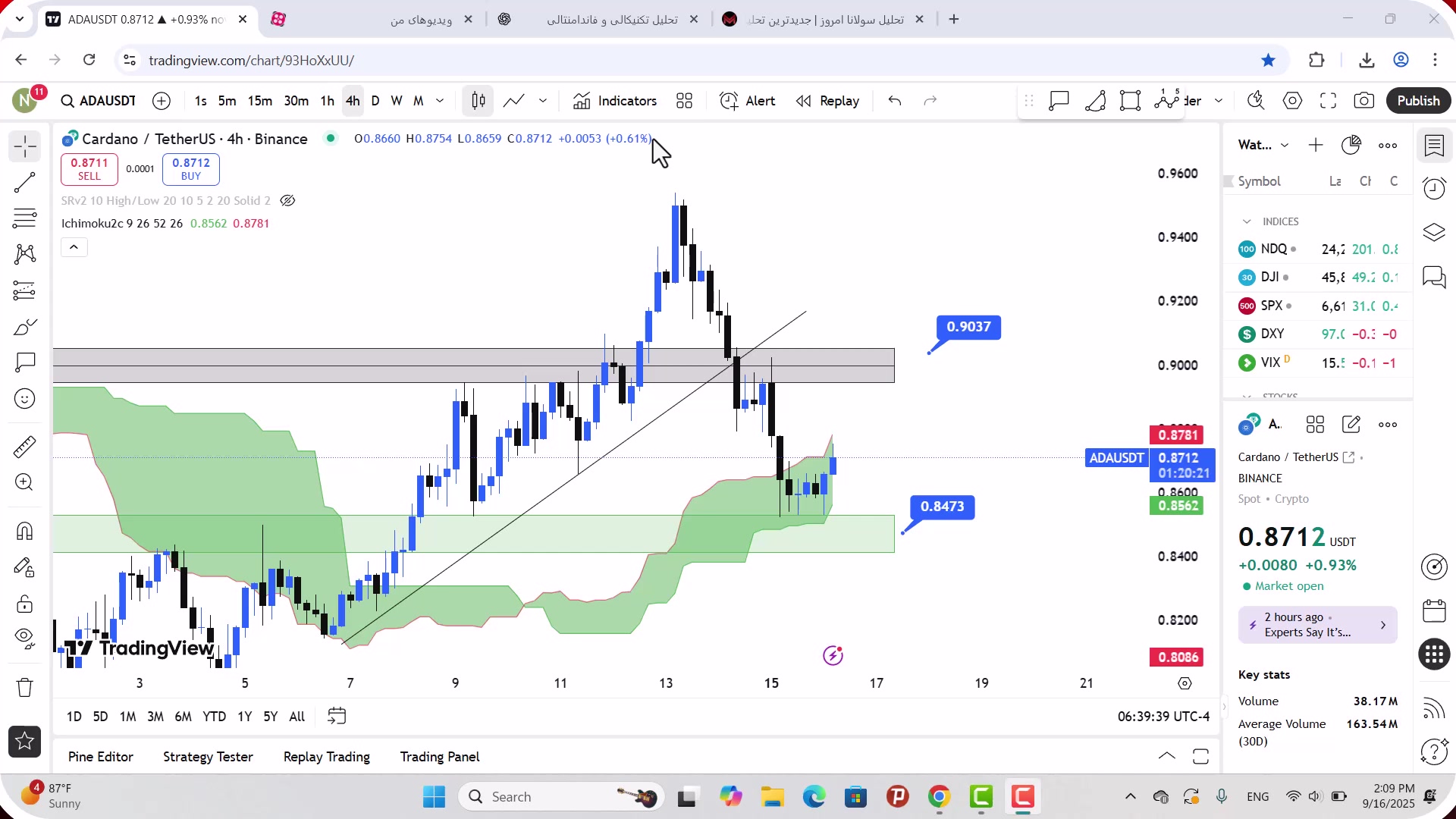Toggle lock all drawings
1456x819 pixels.
25,604
